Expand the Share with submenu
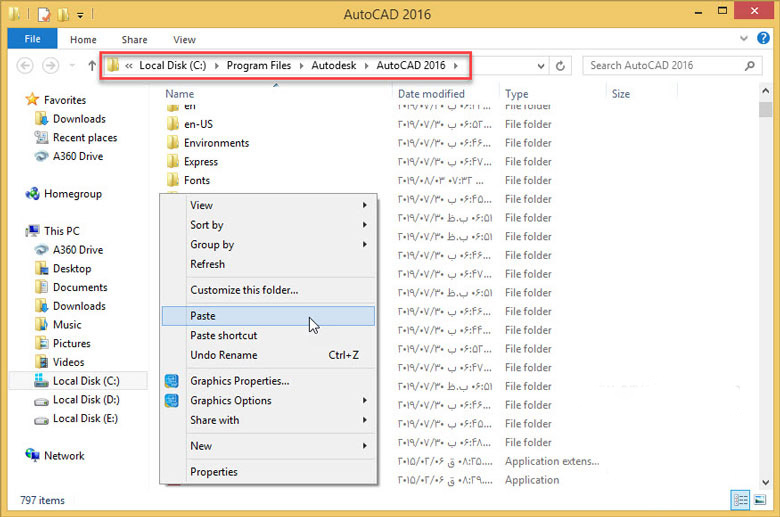780x517 pixels. [x=268, y=420]
